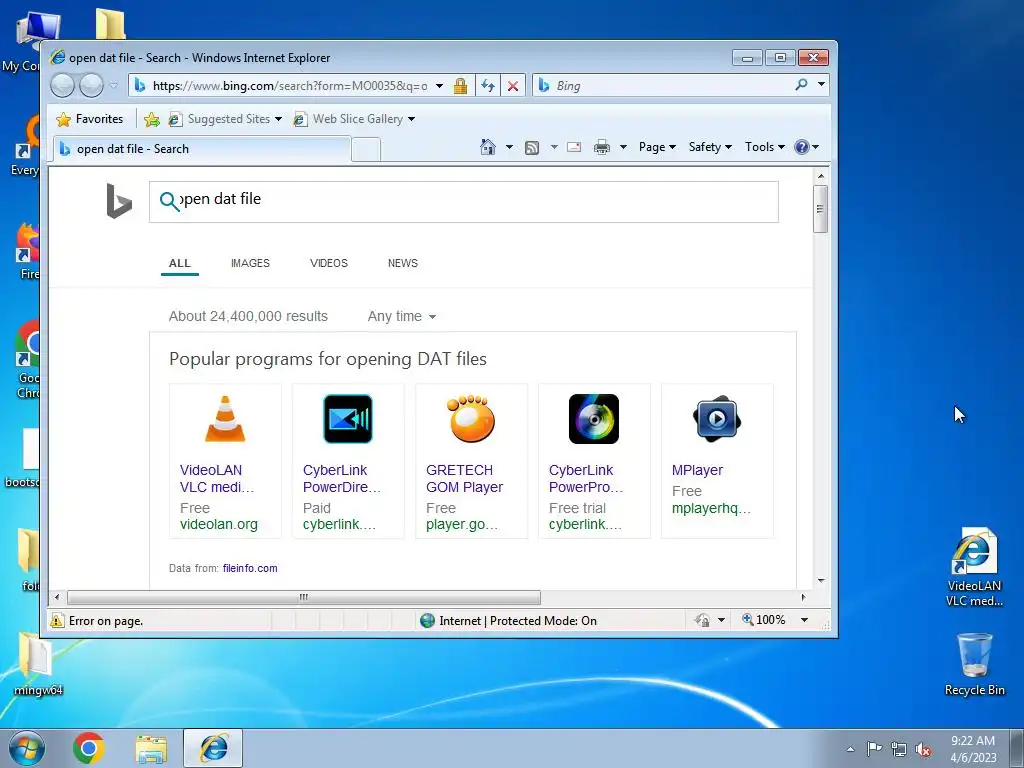
Task: Select the 'open dat file - Search' tab
Action: click(x=201, y=149)
